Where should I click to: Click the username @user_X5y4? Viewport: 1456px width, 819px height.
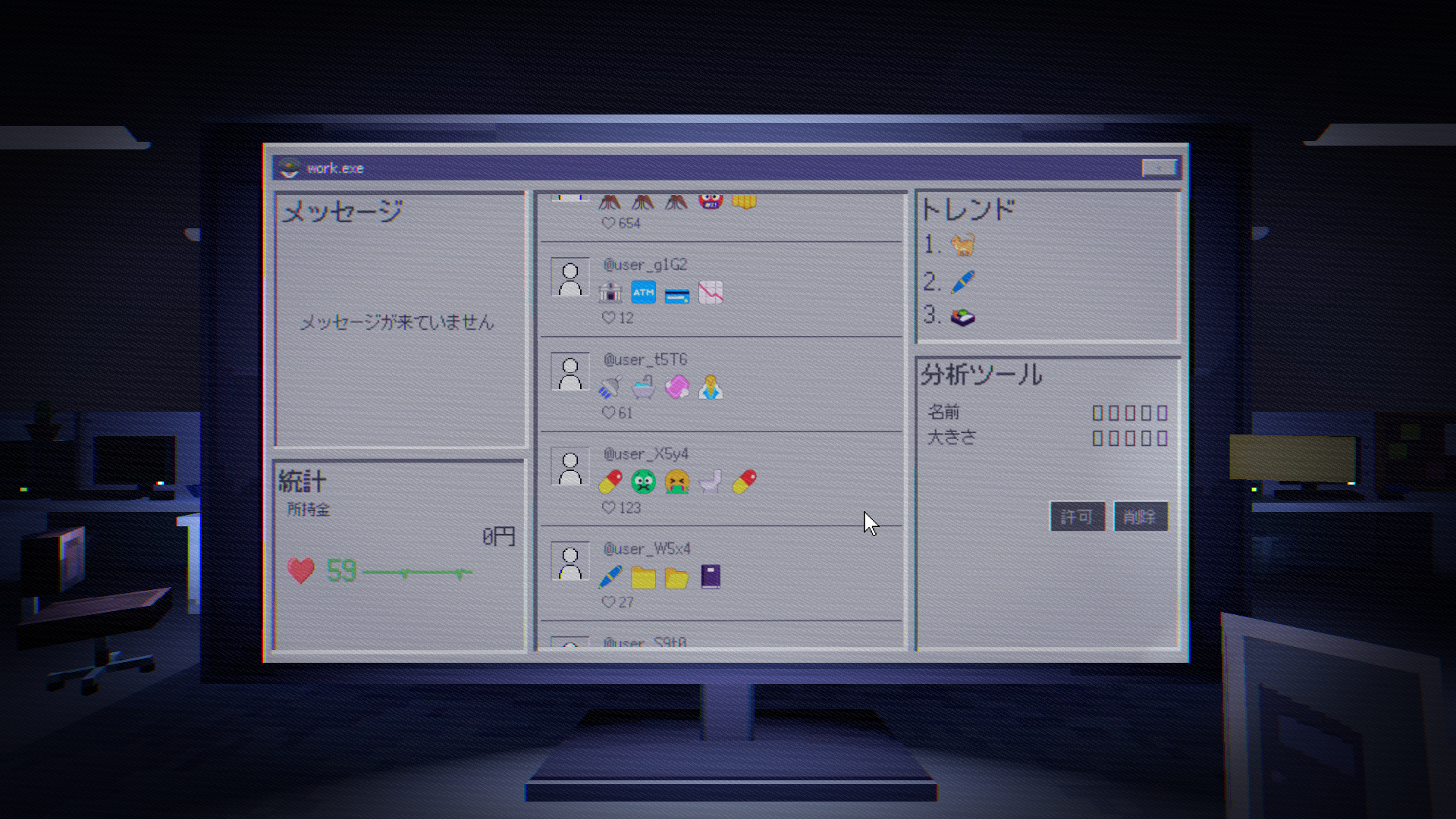[646, 454]
